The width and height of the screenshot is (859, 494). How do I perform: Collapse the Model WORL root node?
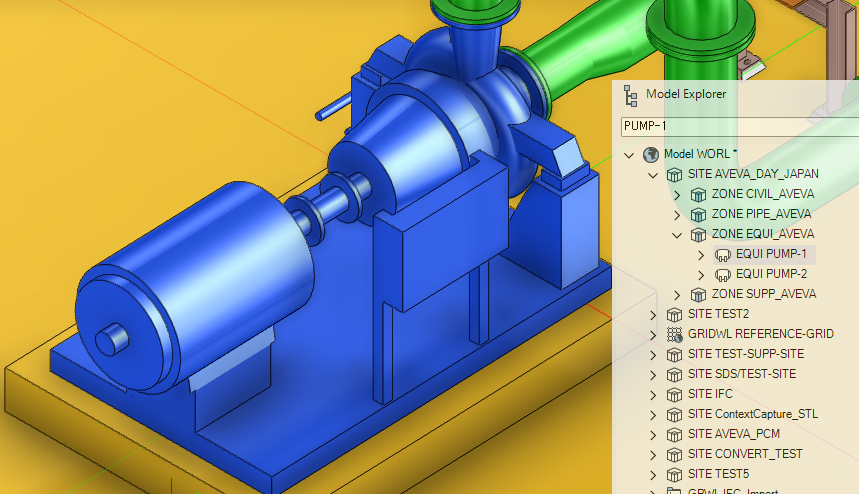(629, 155)
